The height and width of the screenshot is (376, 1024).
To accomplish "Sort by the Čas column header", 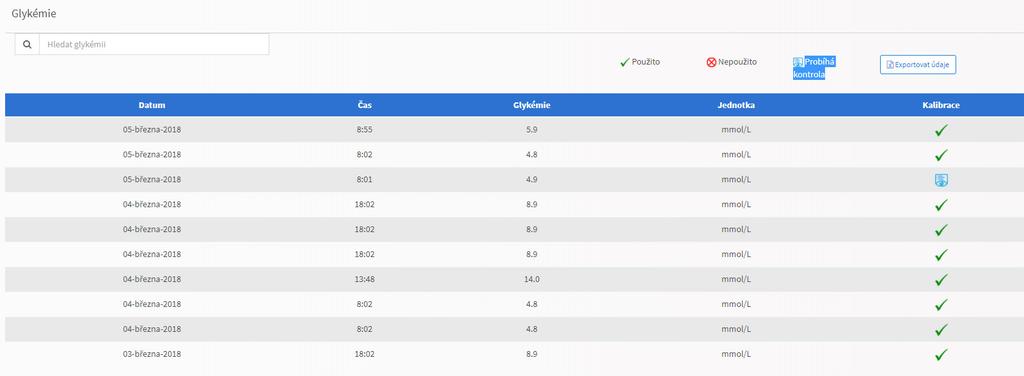I will [365, 105].
